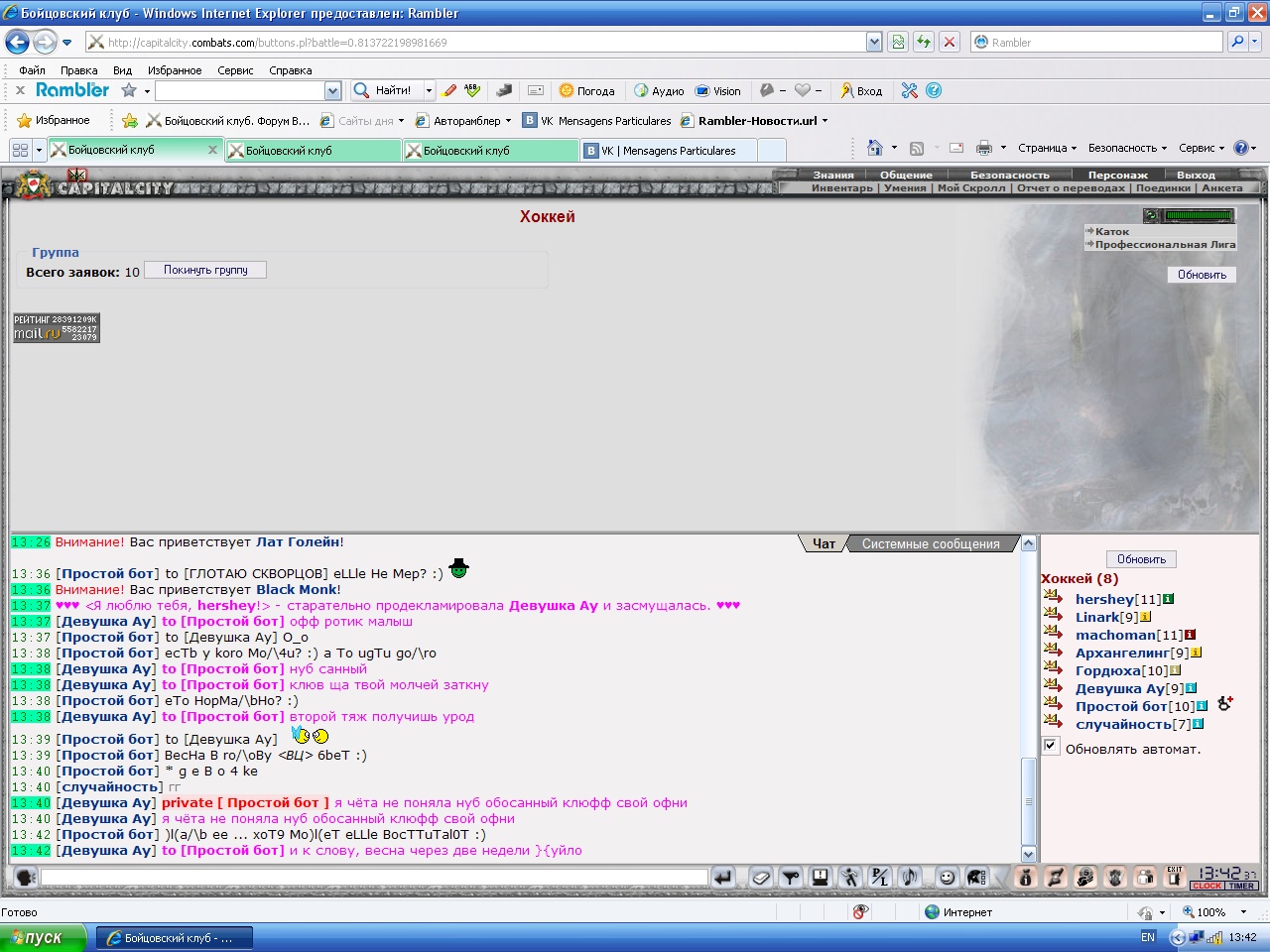
Task: Click the green energy progress bar top right
Action: click(1199, 215)
